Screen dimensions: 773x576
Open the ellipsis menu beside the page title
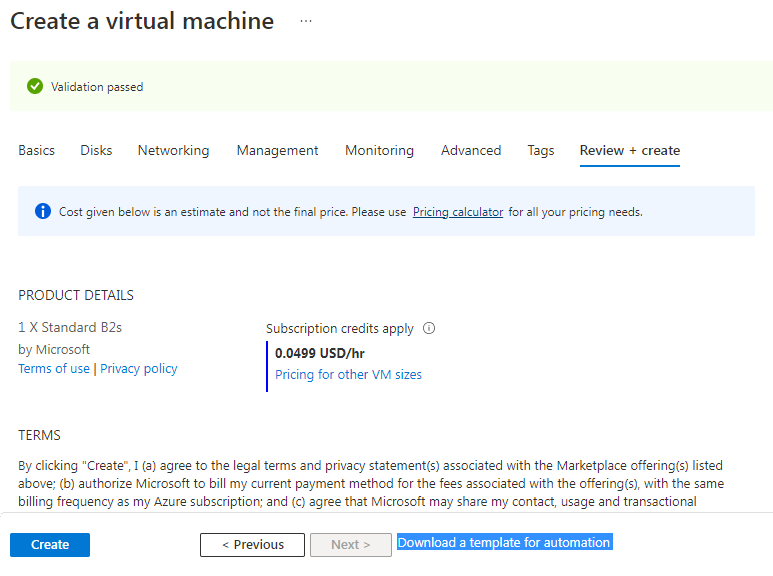(x=306, y=21)
